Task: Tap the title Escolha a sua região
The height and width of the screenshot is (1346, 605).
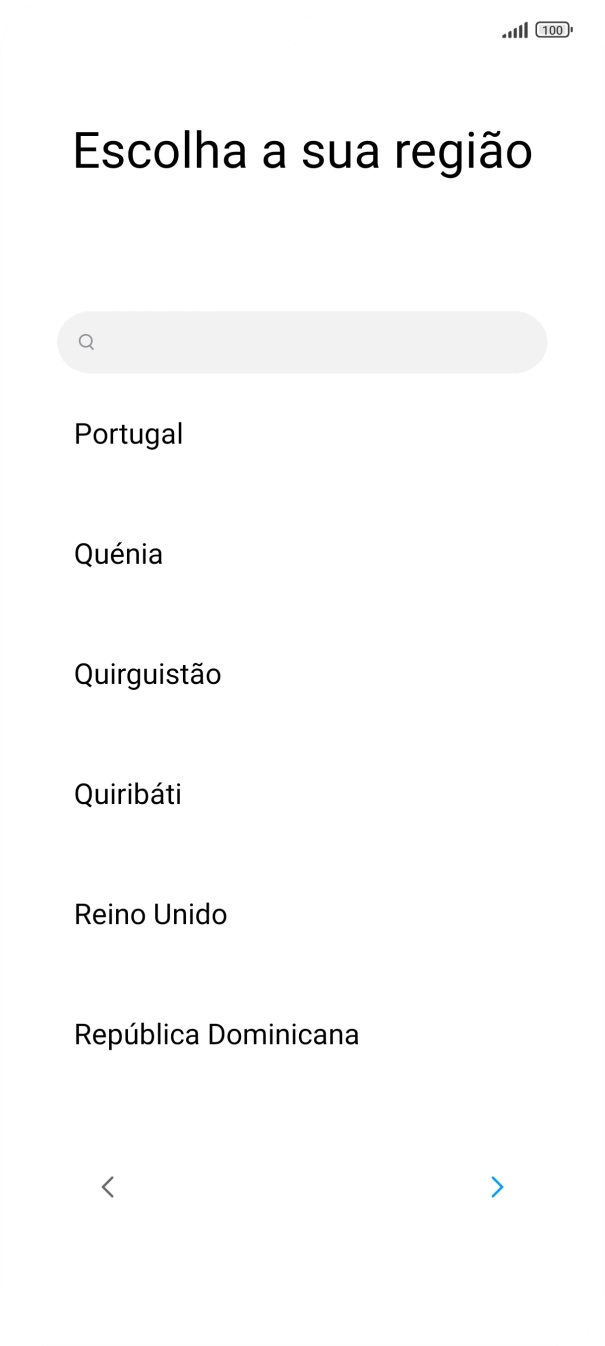Action: pos(302,150)
